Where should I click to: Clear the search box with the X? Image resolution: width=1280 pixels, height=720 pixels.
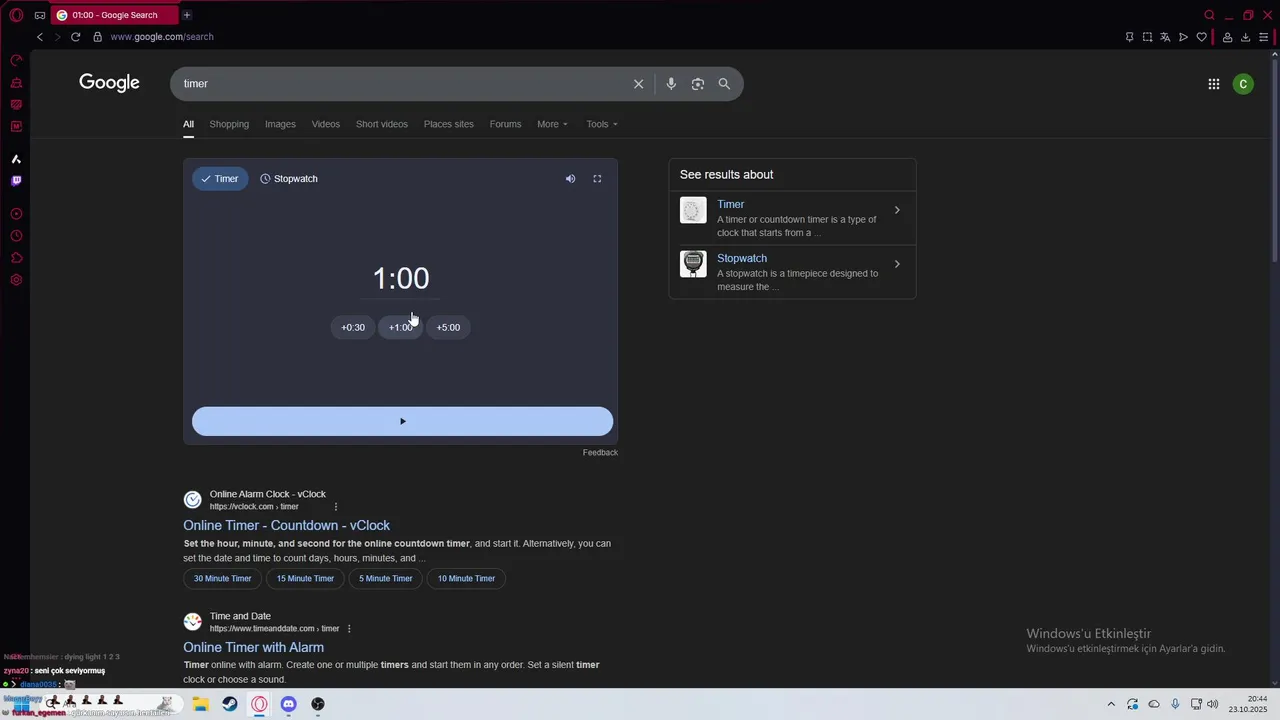(x=639, y=84)
